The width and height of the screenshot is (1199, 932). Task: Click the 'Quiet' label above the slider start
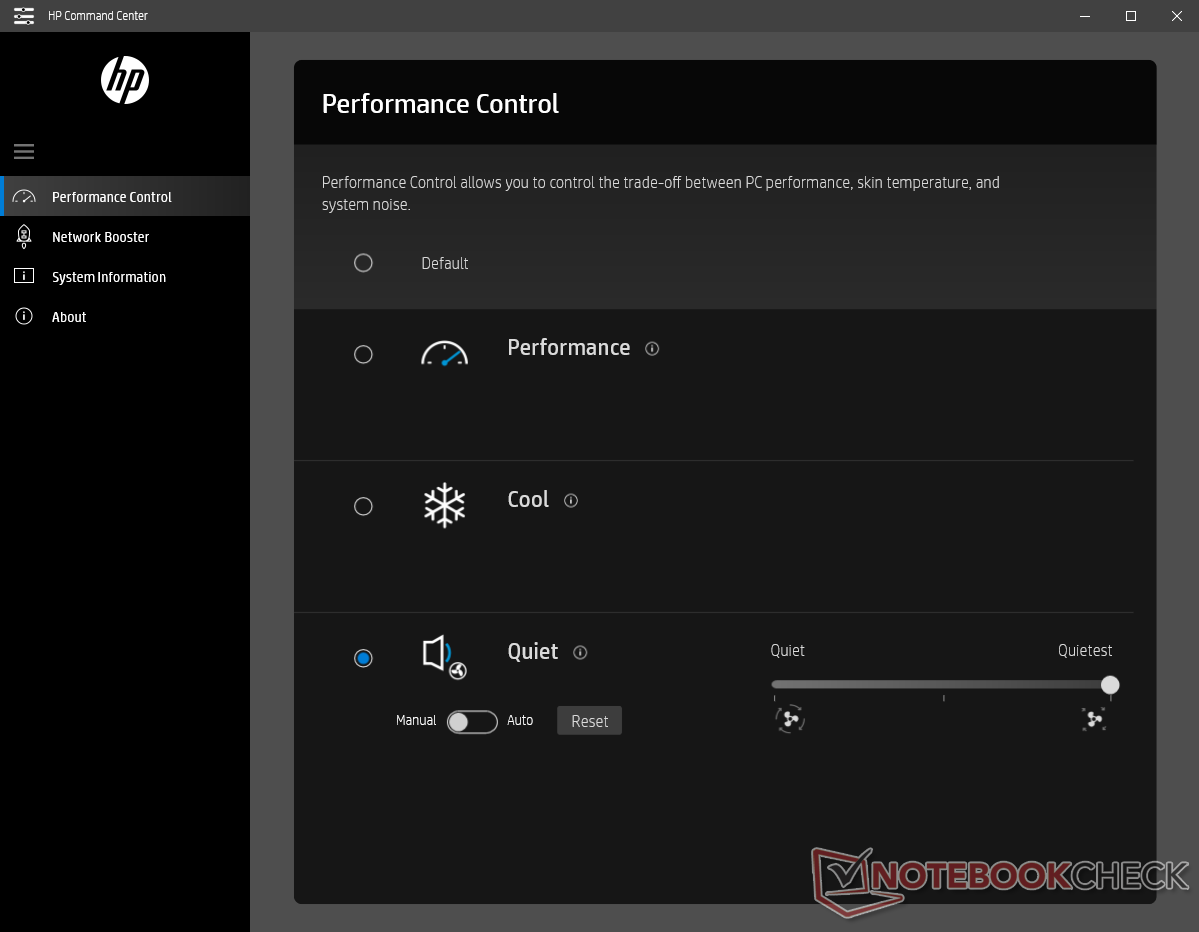point(788,651)
